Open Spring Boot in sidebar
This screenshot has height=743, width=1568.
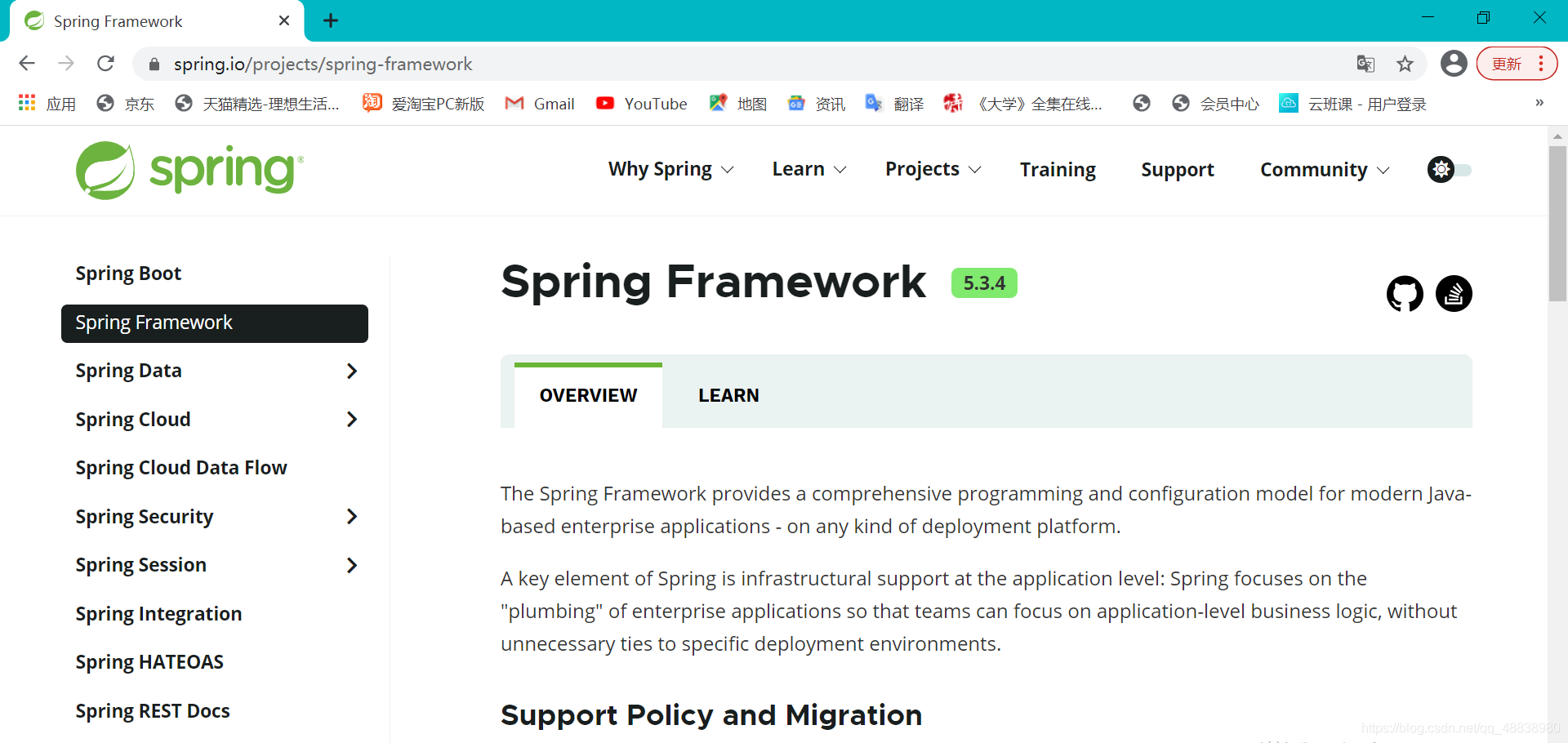[x=128, y=274]
